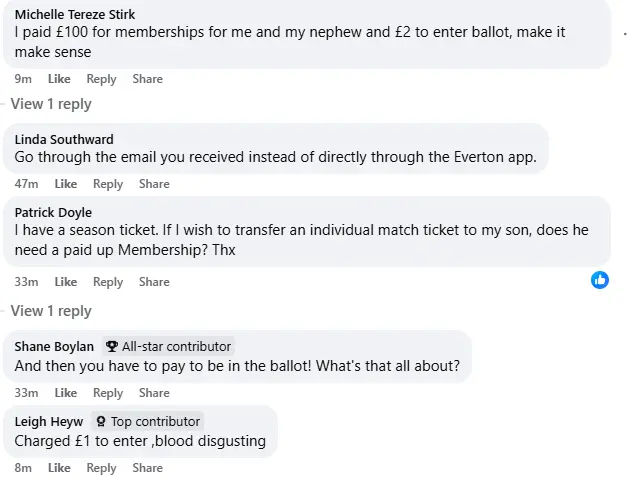The height and width of the screenshot is (480, 627).
Task: Open Shane Boylan's profile
Action: 54,346
